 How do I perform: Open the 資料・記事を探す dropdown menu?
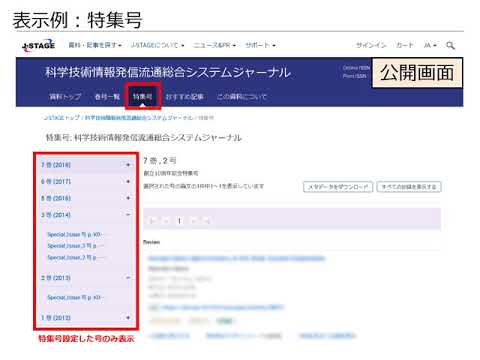click(95, 45)
